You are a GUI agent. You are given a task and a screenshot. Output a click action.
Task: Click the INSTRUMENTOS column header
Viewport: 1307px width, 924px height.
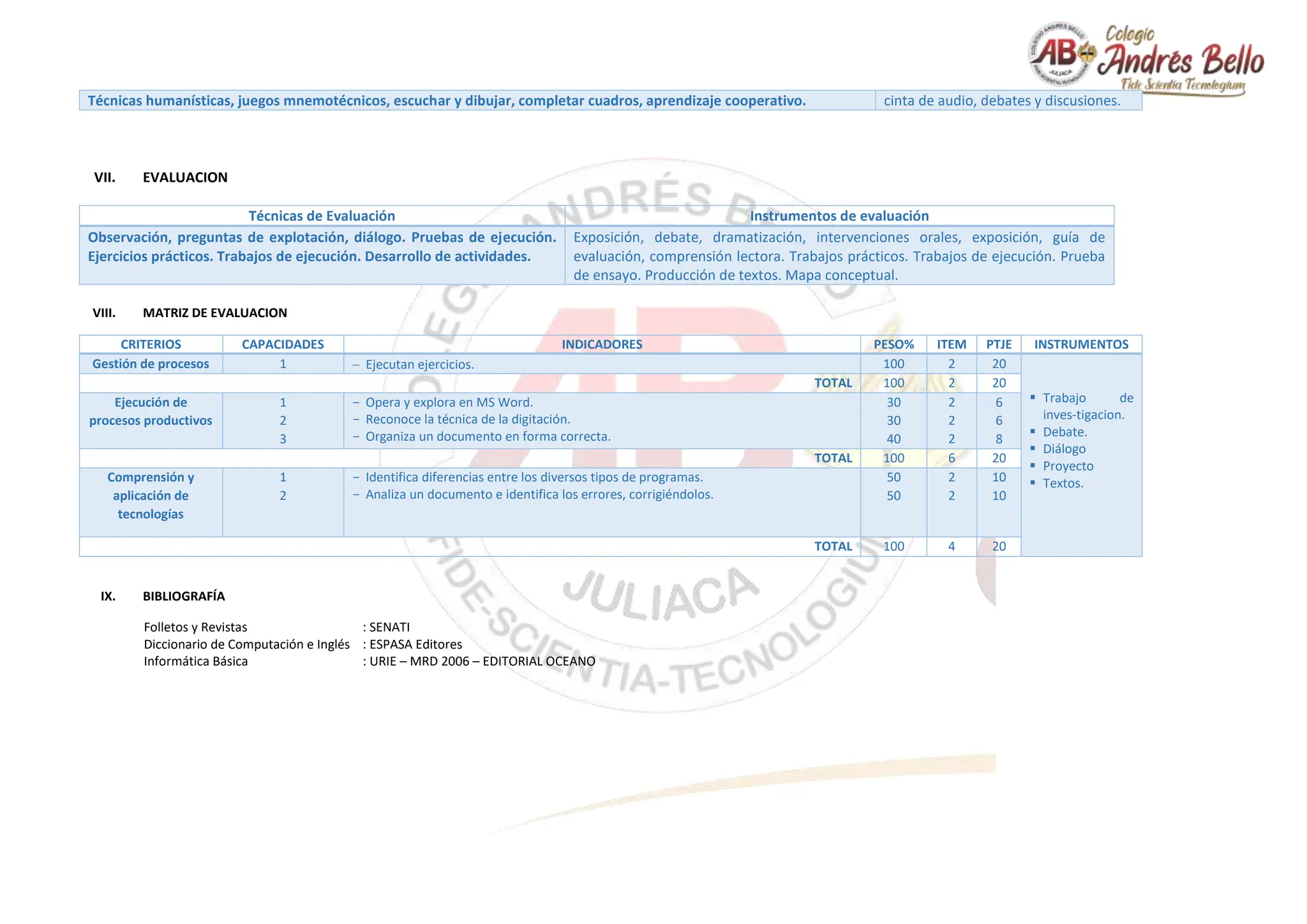(x=1081, y=344)
